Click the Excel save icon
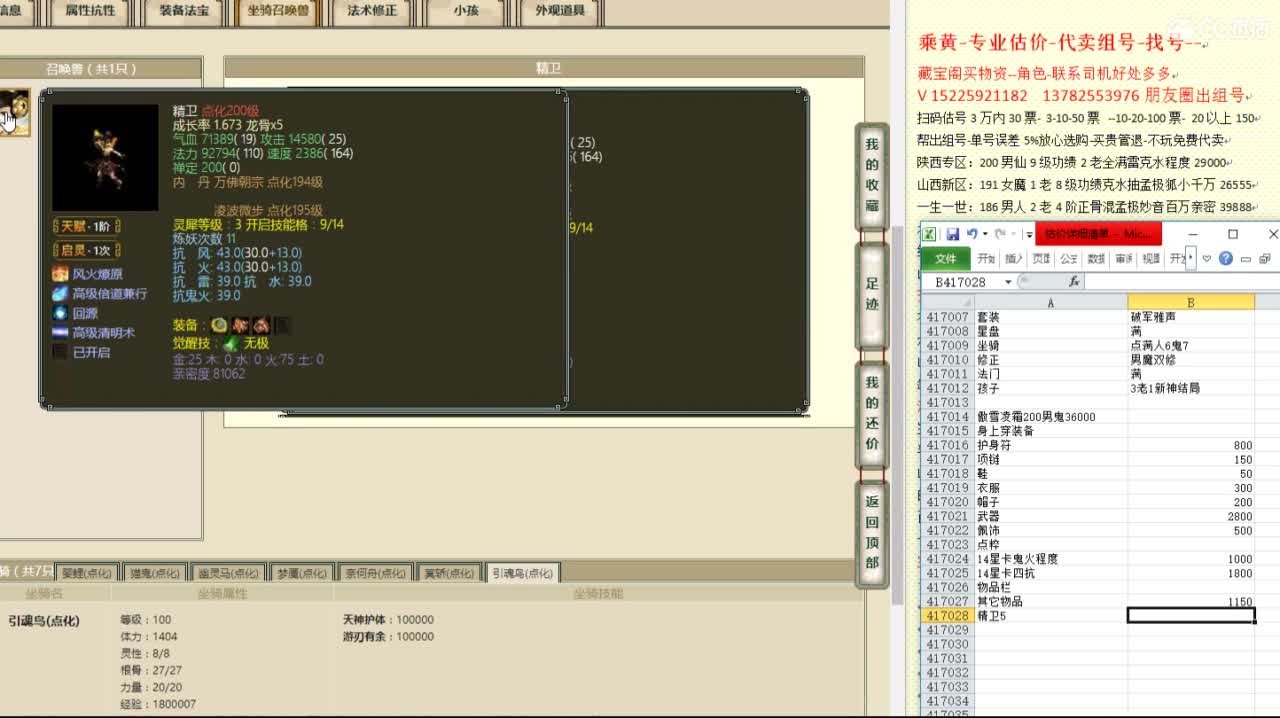Viewport: 1280px width, 718px height. [x=952, y=234]
